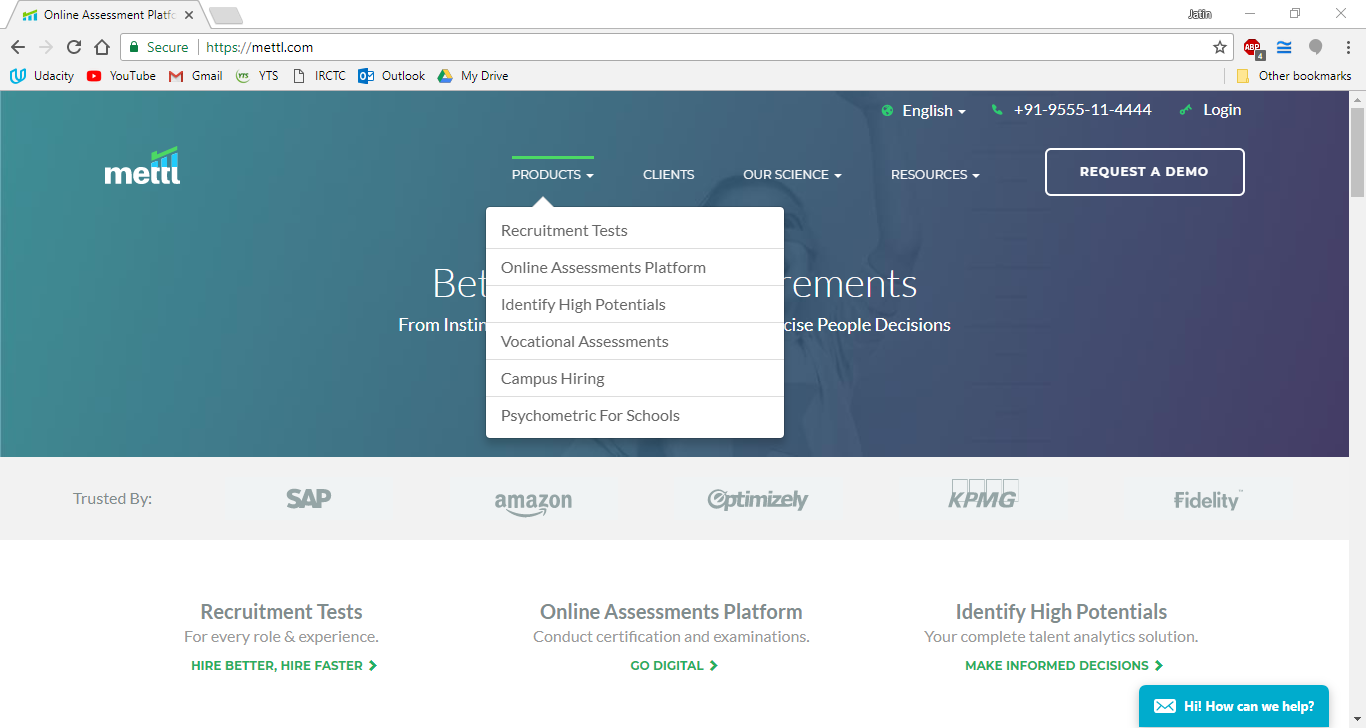Open the YTS bookmark
Viewport: 1366px width, 728px height.
[257, 76]
